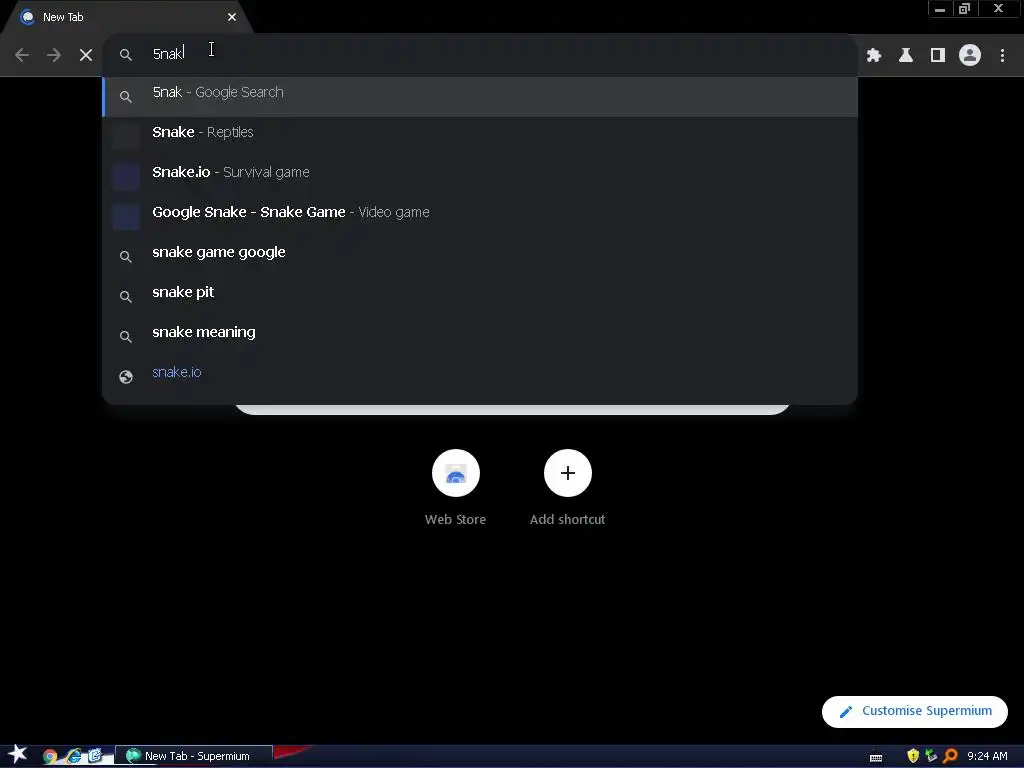Choose the 'Snake - Reptiles' suggestion
The width and height of the screenshot is (1024, 768).
pyautogui.click(x=480, y=136)
